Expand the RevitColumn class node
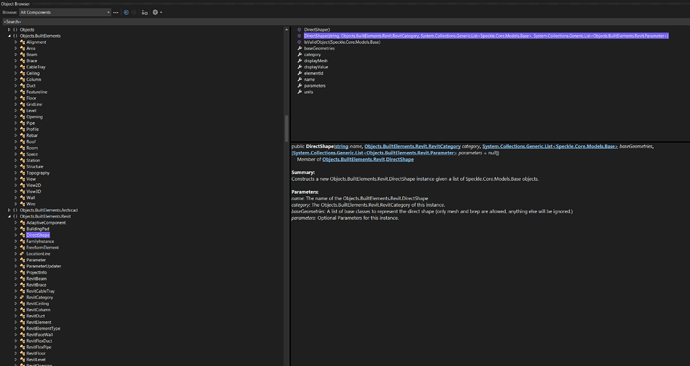The width and height of the screenshot is (690, 366). point(16,310)
